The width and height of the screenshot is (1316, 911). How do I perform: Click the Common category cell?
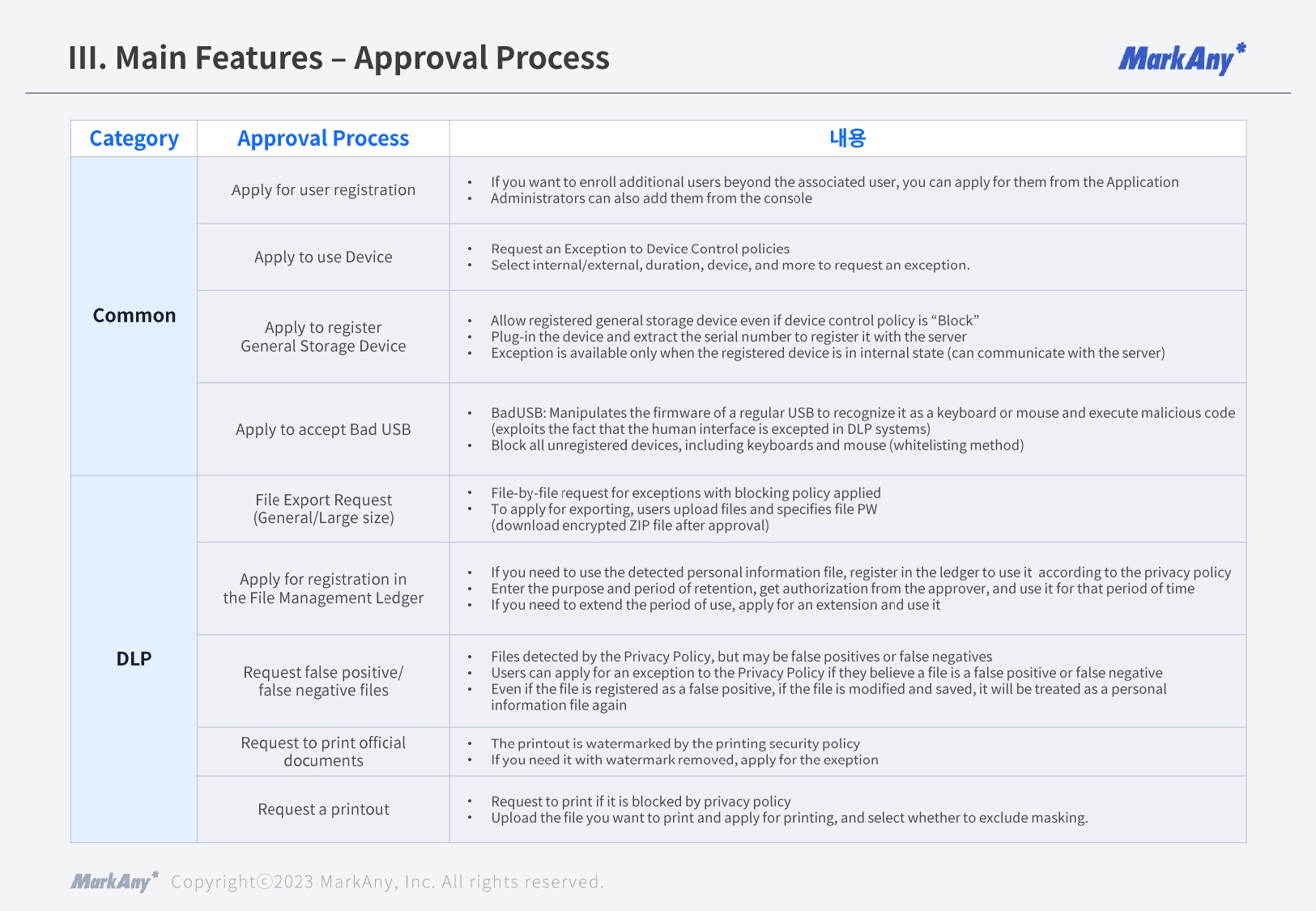click(134, 315)
